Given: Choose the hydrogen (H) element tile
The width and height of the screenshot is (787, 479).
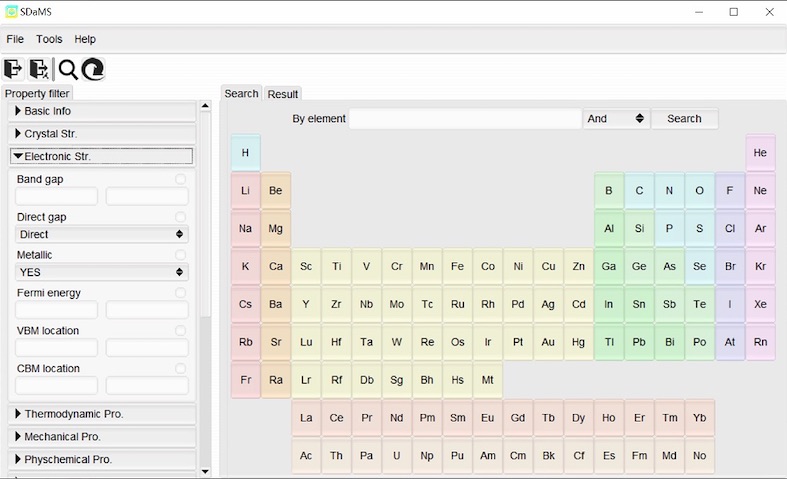Looking at the screenshot, I should click(x=245, y=153).
